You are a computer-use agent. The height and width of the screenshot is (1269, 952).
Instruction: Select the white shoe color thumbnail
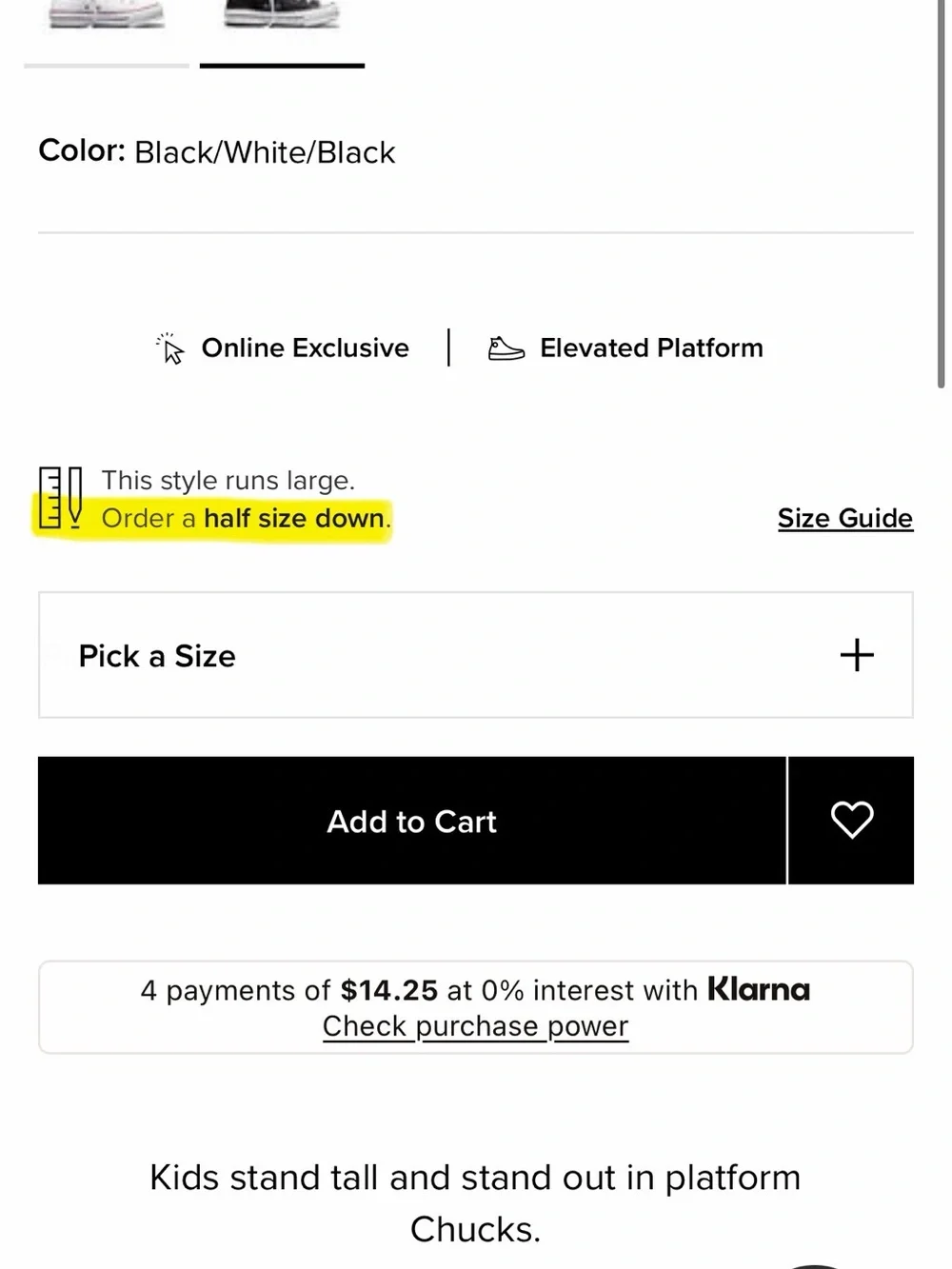pyautogui.click(x=107, y=16)
